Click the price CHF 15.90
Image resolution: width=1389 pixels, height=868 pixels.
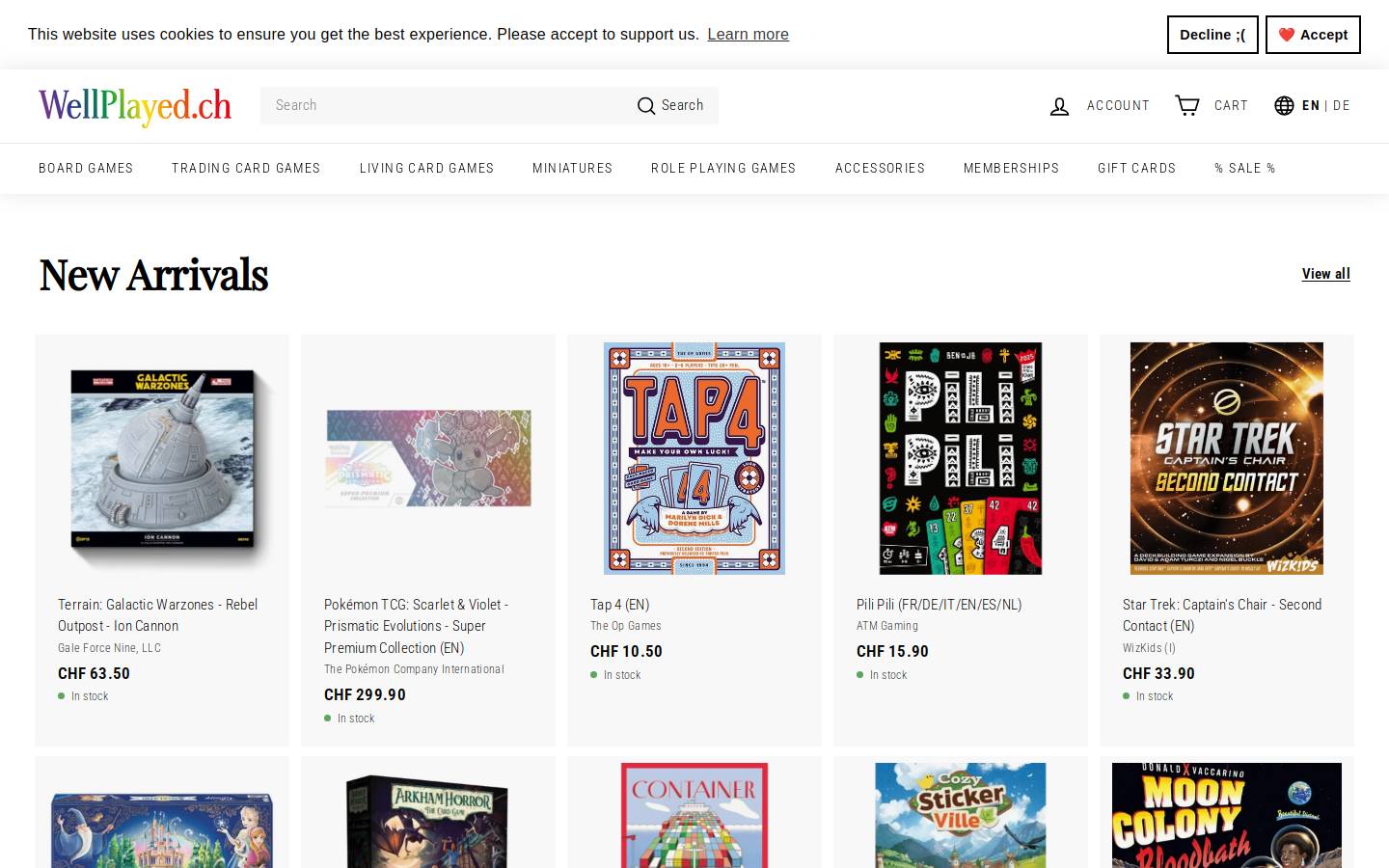(892, 652)
